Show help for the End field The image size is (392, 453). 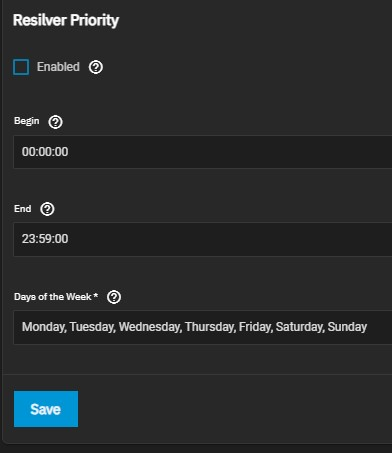pyautogui.click(x=47, y=209)
